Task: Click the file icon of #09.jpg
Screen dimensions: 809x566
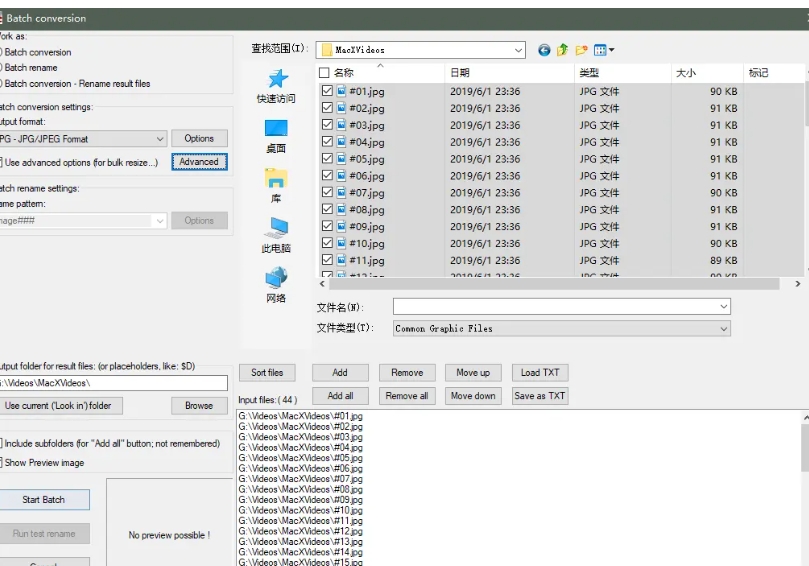Action: pos(342,227)
